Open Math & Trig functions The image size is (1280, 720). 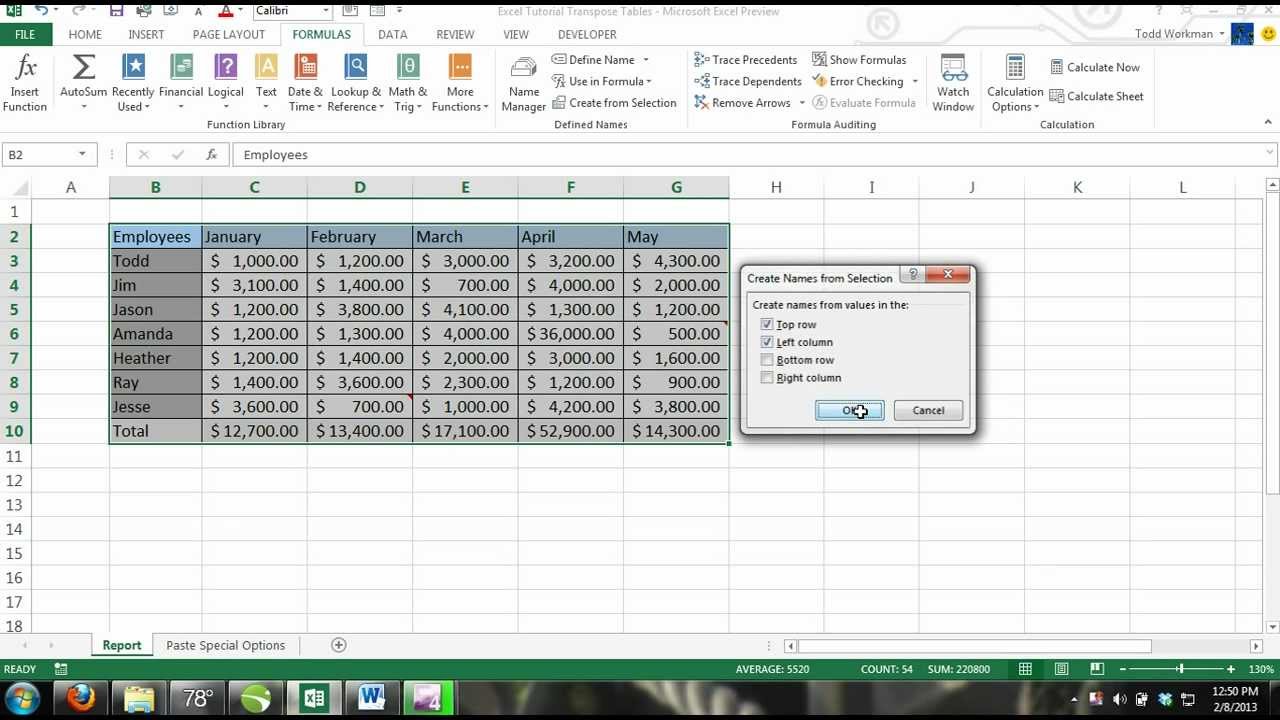click(x=408, y=83)
